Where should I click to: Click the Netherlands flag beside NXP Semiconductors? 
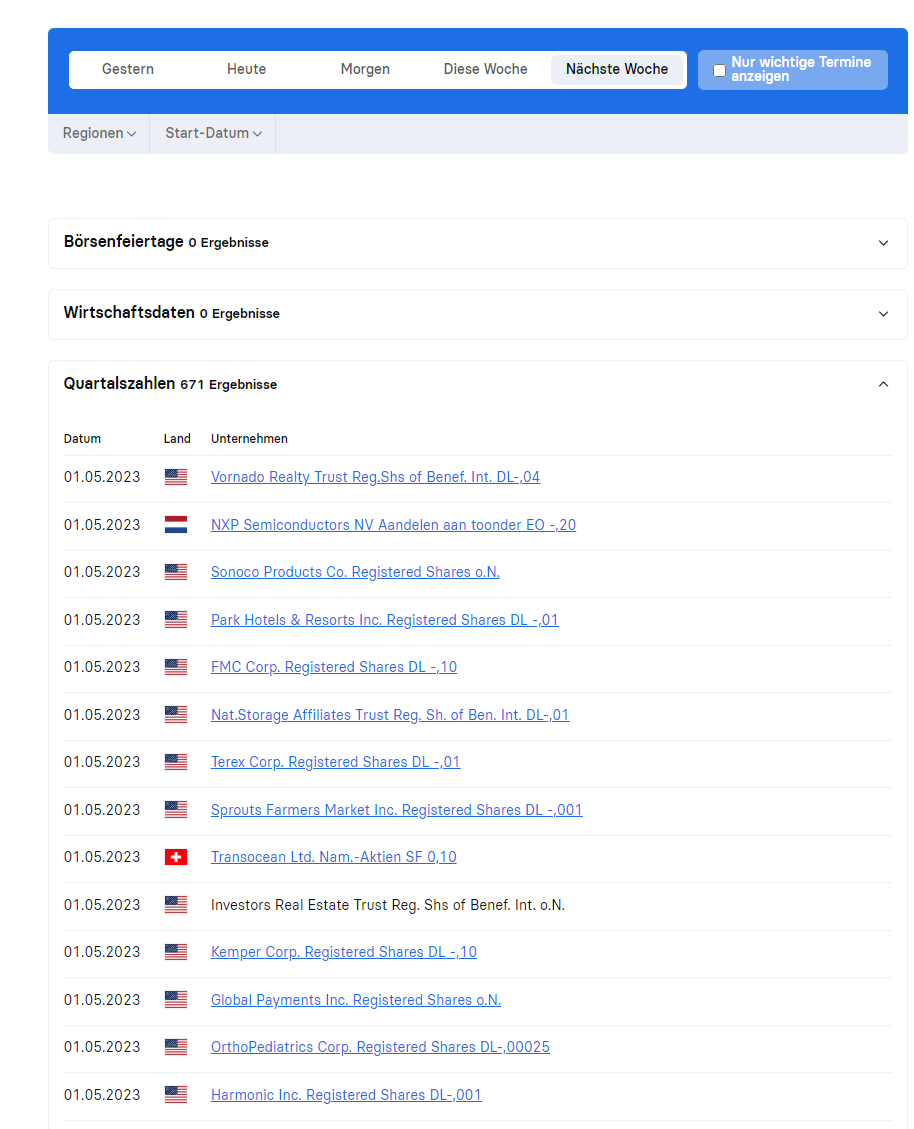(x=176, y=524)
